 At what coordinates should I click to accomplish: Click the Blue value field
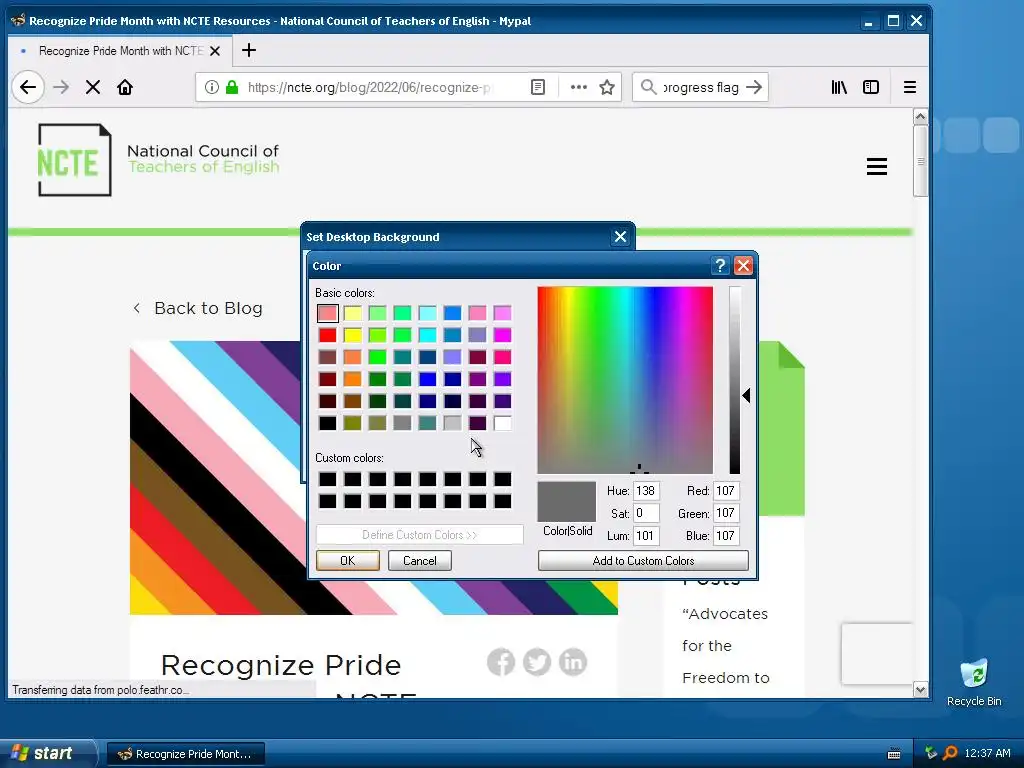click(x=726, y=536)
